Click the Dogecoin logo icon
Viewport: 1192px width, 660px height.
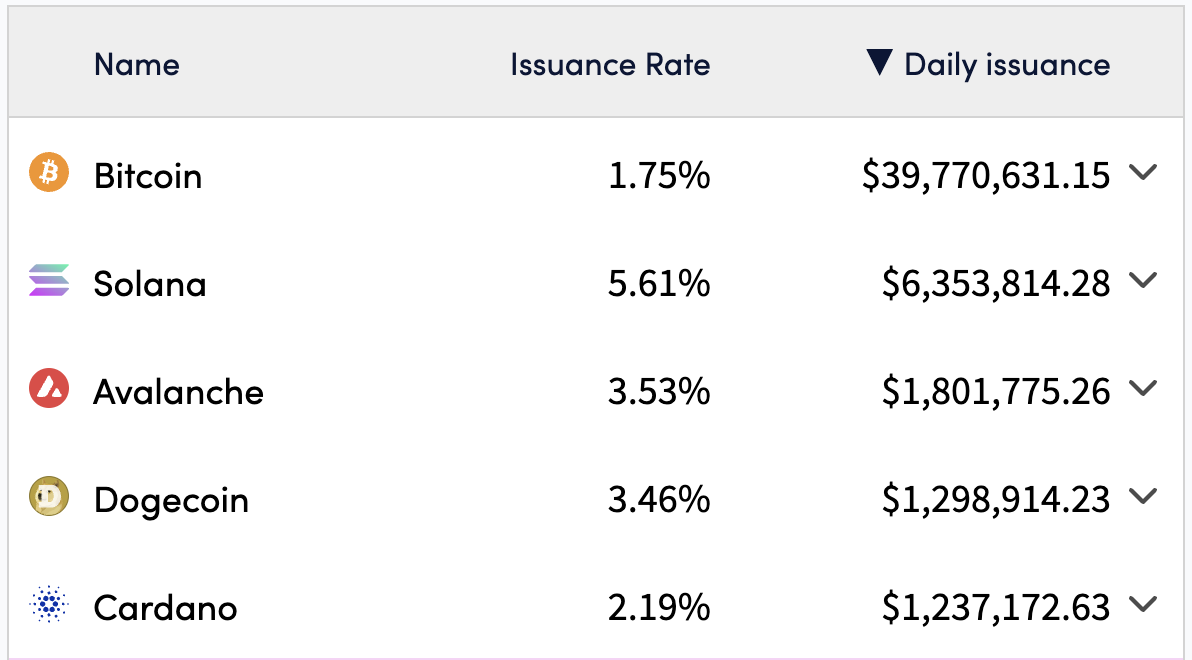(48, 497)
